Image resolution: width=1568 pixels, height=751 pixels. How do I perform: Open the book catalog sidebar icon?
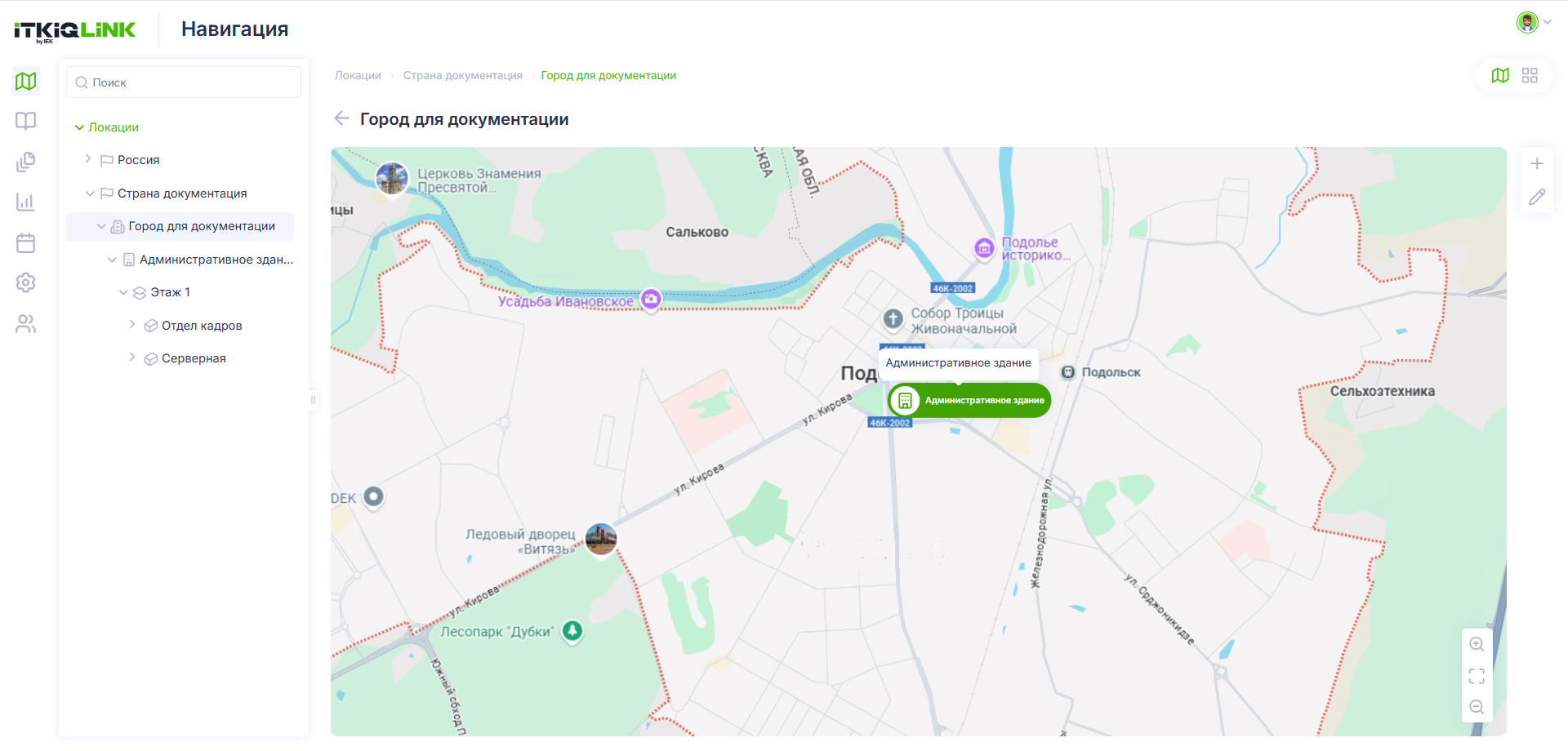point(26,121)
